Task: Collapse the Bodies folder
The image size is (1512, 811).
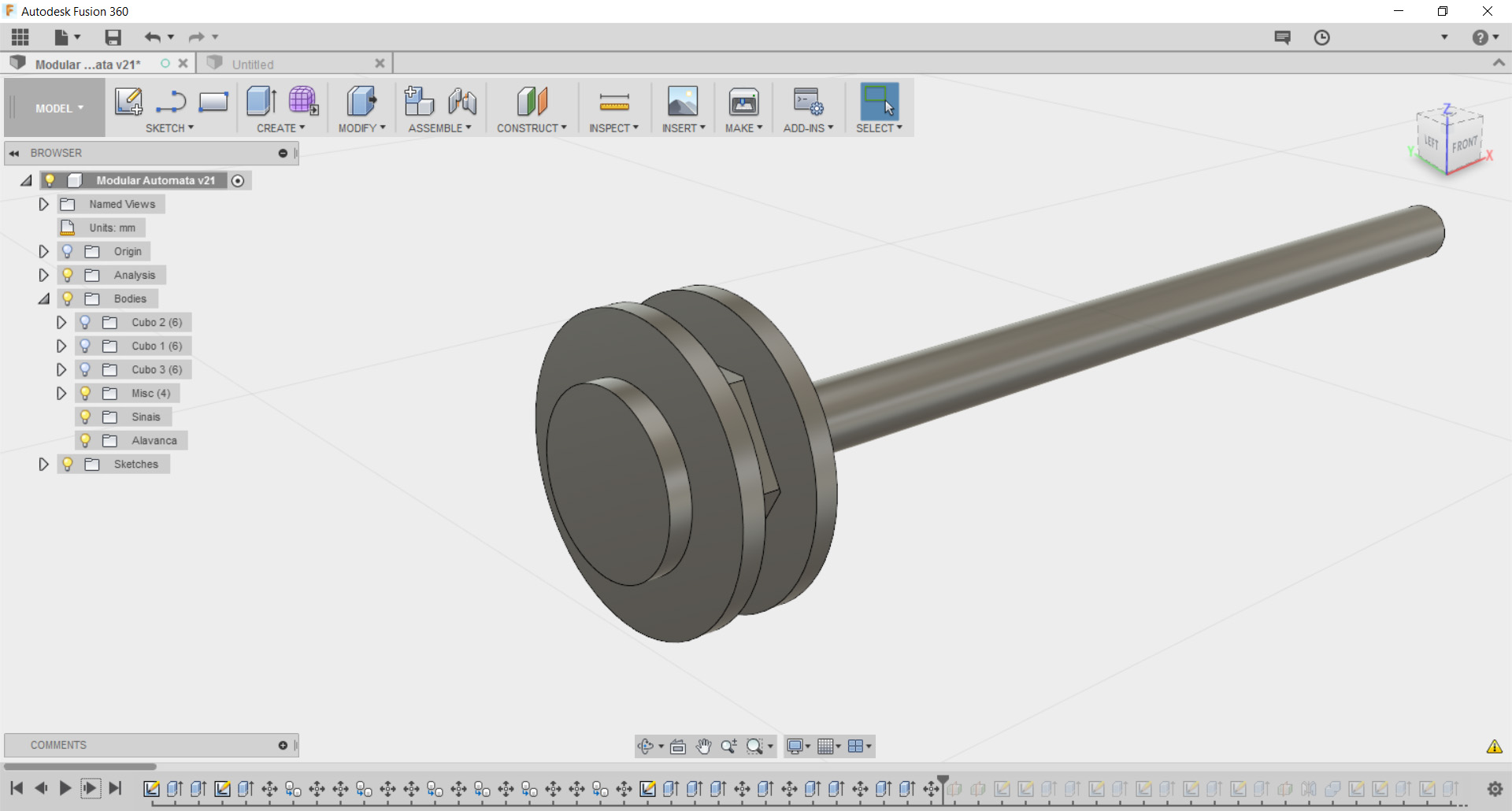Action: [44, 298]
